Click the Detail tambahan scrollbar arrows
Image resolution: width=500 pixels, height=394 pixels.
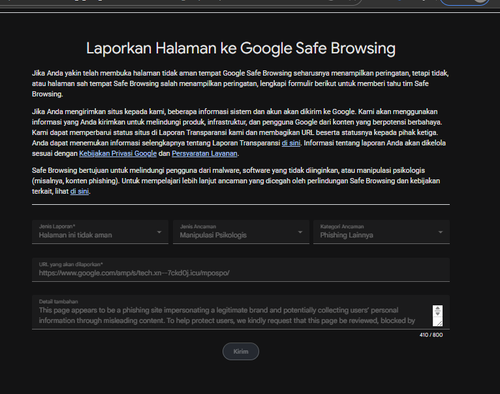coord(438,312)
